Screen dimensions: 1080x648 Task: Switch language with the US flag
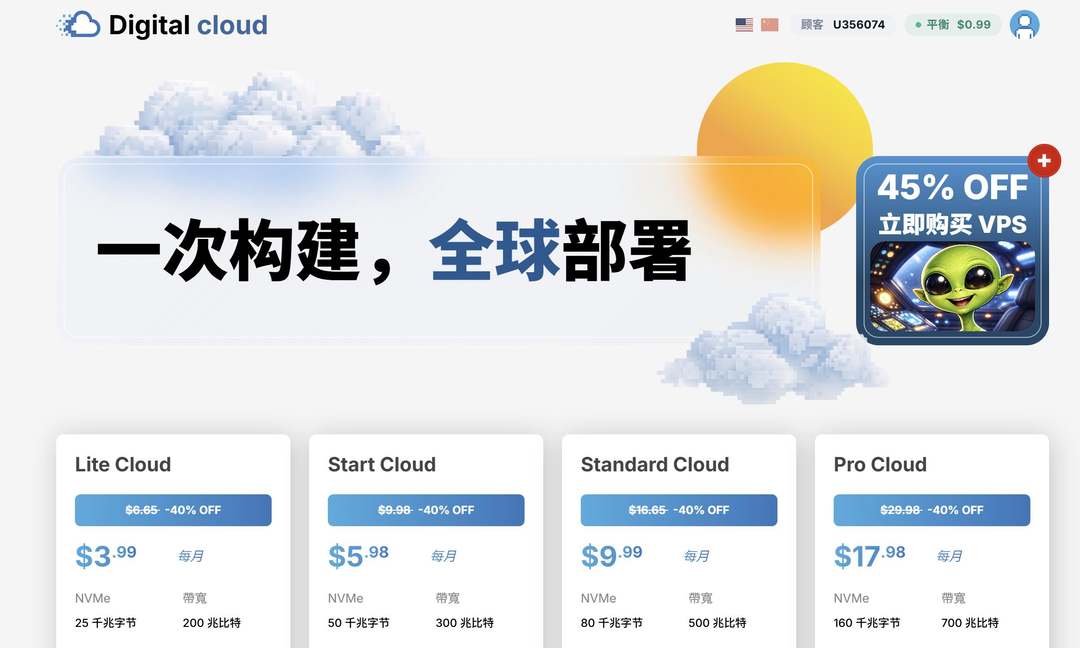pyautogui.click(x=744, y=25)
